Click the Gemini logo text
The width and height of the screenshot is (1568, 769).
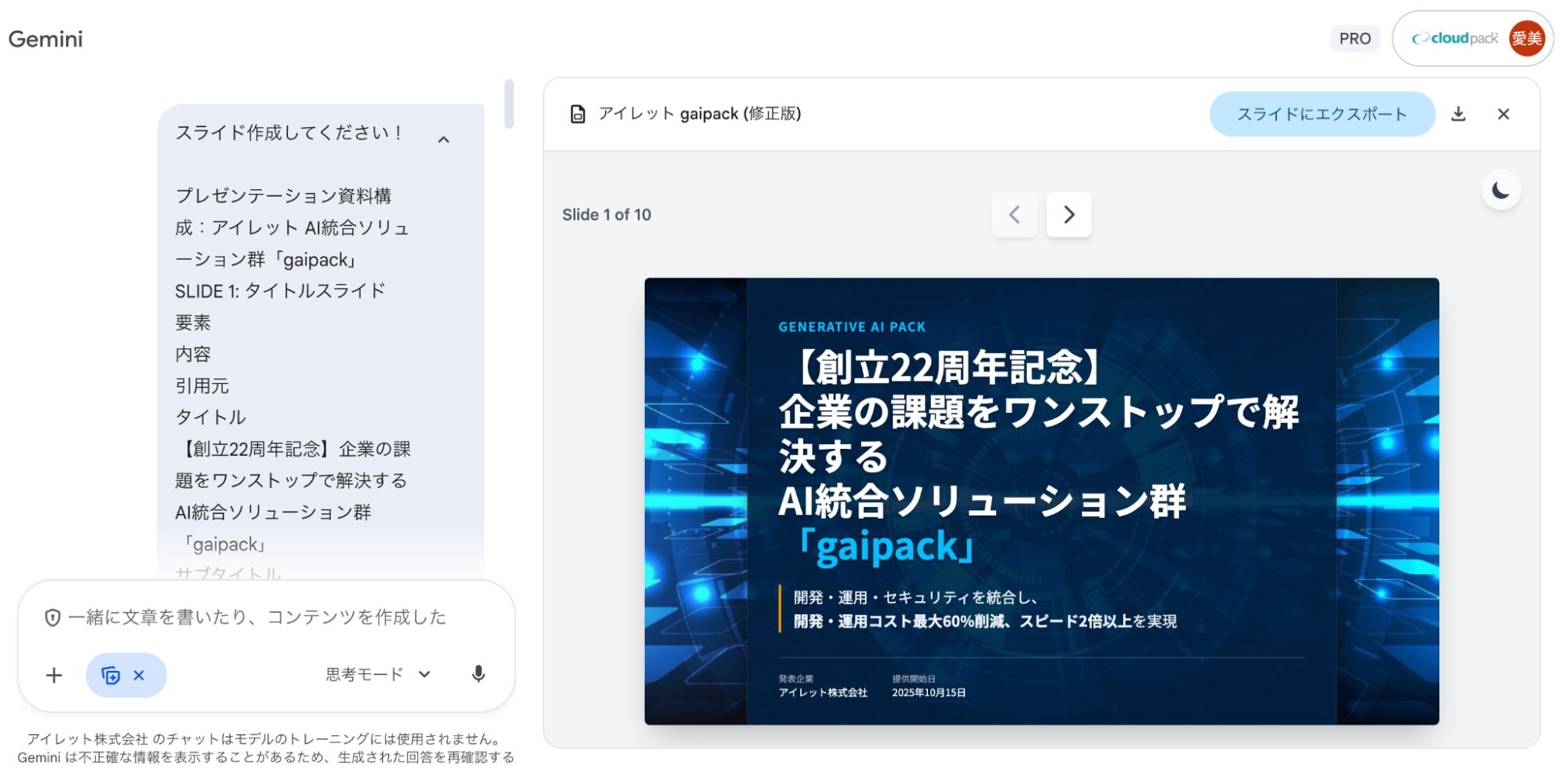tap(45, 39)
